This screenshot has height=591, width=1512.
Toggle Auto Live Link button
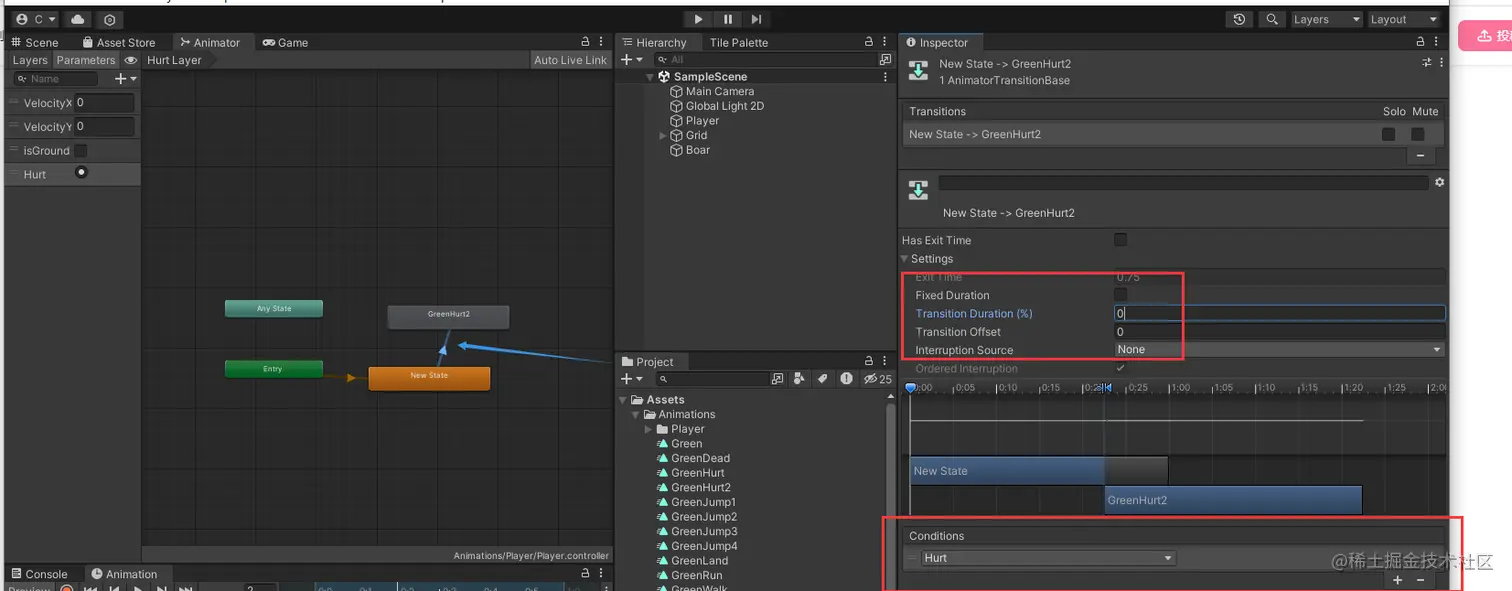click(570, 60)
